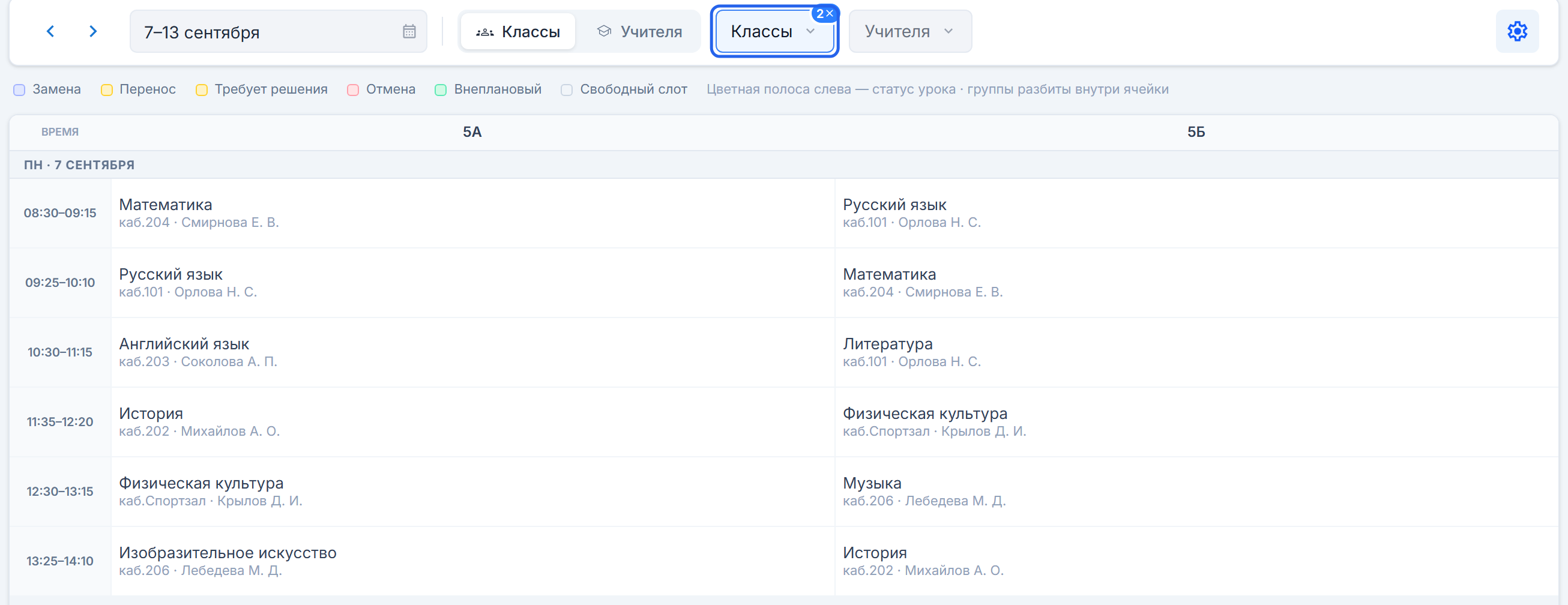This screenshot has height=605, width=1568.
Task: Open settings gear icon
Action: tap(1517, 31)
